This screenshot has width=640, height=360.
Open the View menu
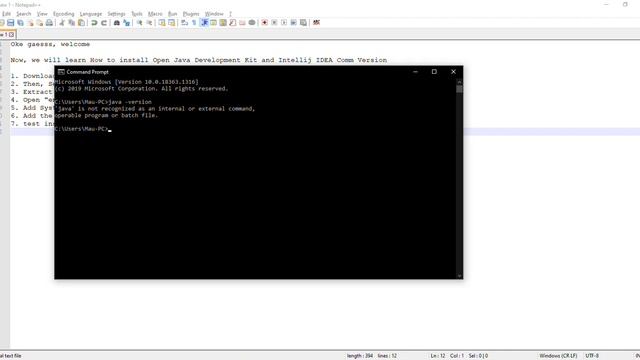[42, 14]
